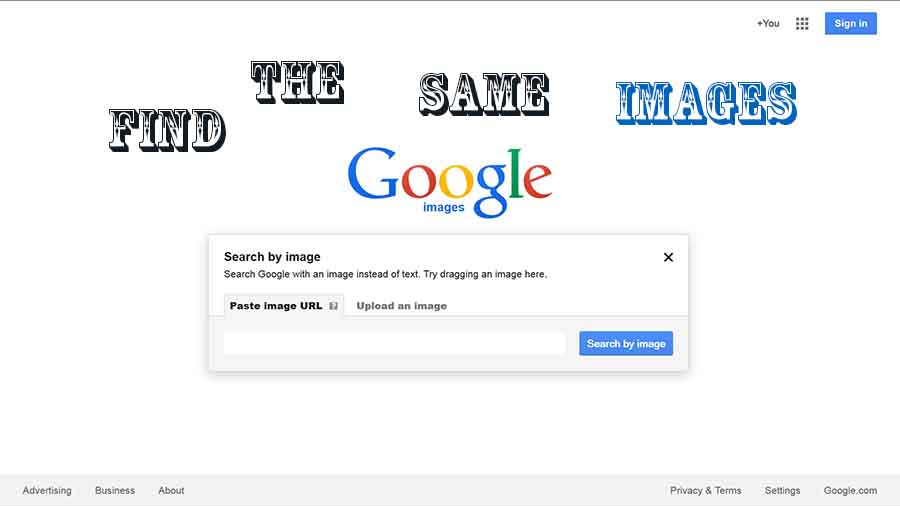Switch to the Upload an image tab

(402, 306)
